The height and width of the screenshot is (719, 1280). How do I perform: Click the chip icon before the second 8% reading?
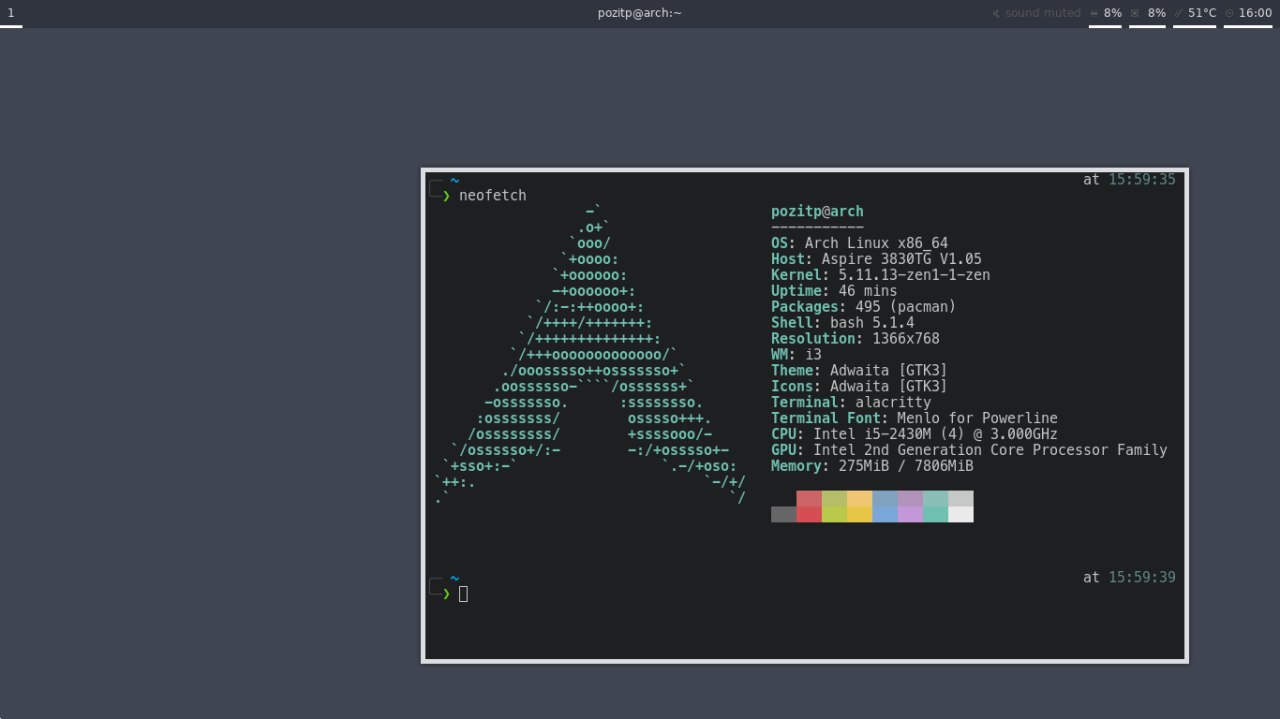click(x=1135, y=13)
